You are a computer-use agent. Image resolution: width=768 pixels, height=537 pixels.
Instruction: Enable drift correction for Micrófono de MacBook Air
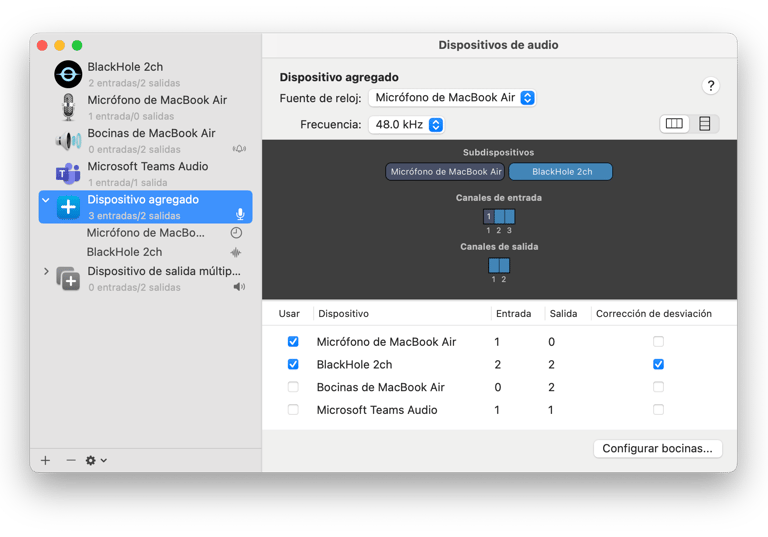click(x=658, y=342)
